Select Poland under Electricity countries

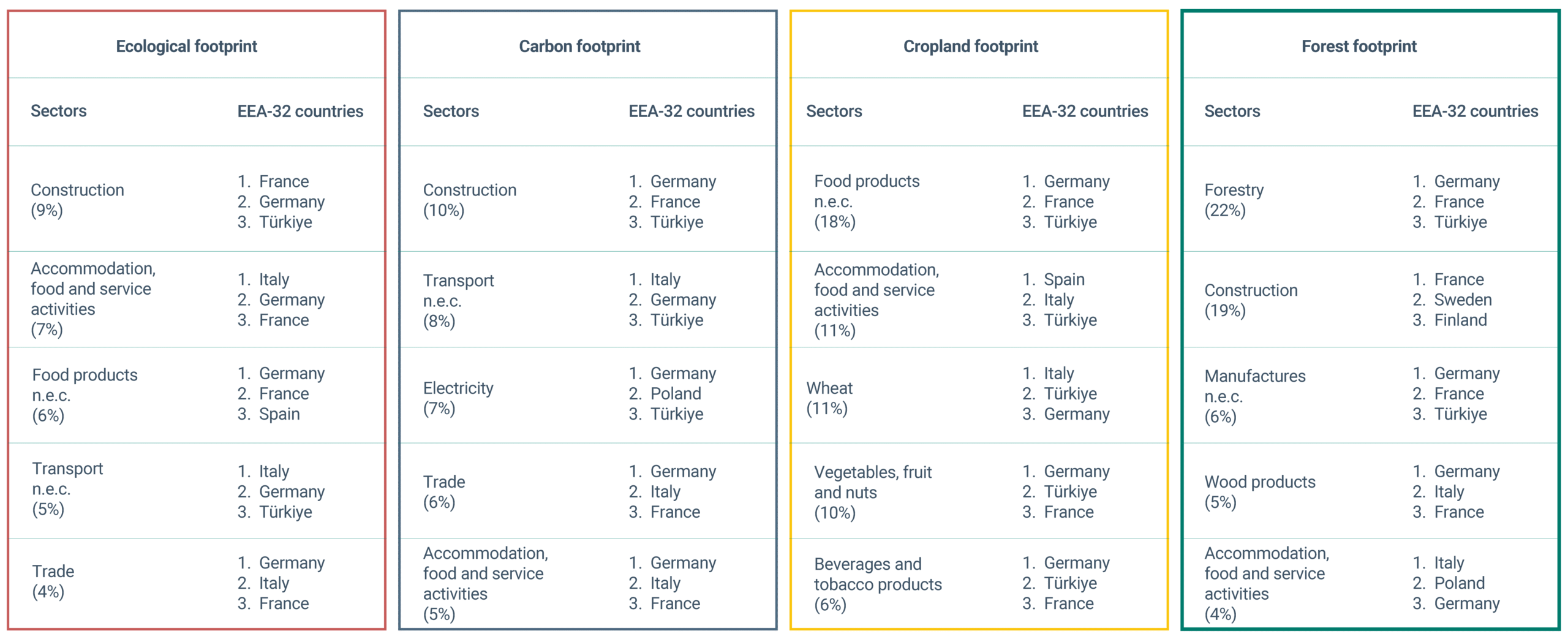[676, 393]
